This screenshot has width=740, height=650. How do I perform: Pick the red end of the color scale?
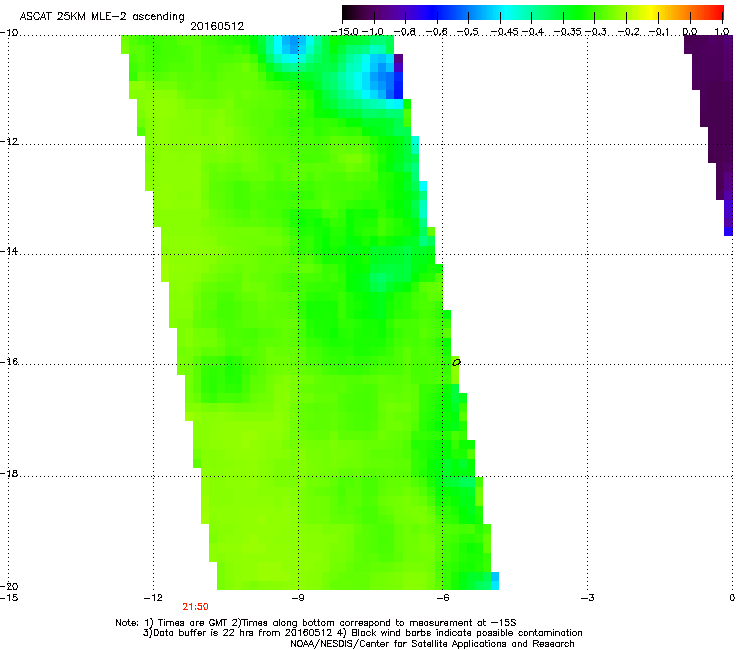716,13
